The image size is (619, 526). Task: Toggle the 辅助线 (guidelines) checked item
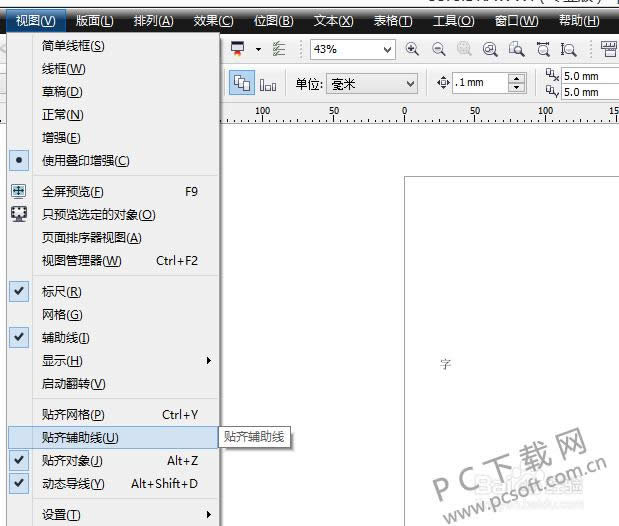[66, 338]
